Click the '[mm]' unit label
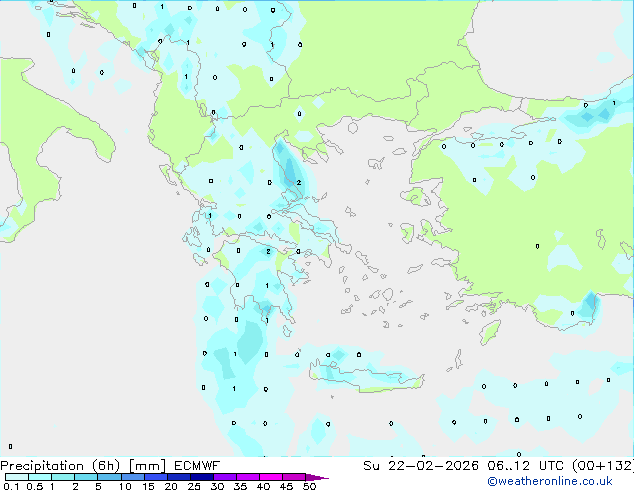Screen dimensions: 634x490 tap(147, 466)
